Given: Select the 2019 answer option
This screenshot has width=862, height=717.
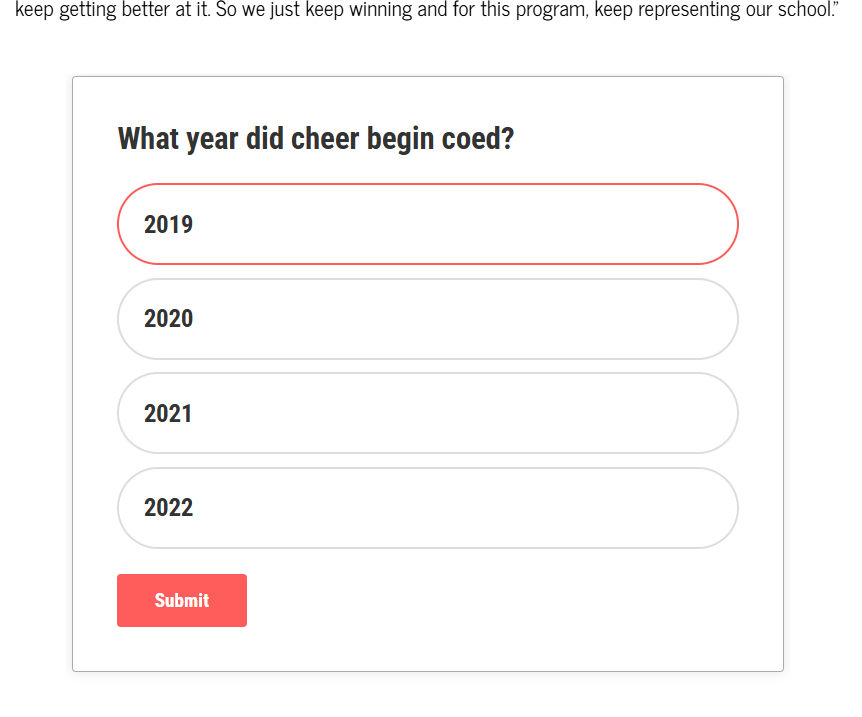Looking at the screenshot, I should click(427, 224).
